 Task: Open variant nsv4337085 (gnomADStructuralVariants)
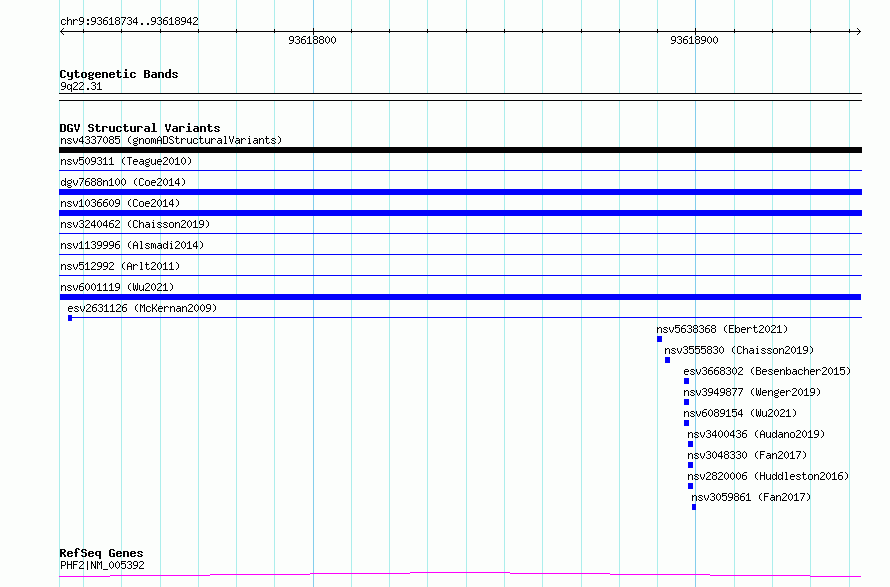click(171, 140)
